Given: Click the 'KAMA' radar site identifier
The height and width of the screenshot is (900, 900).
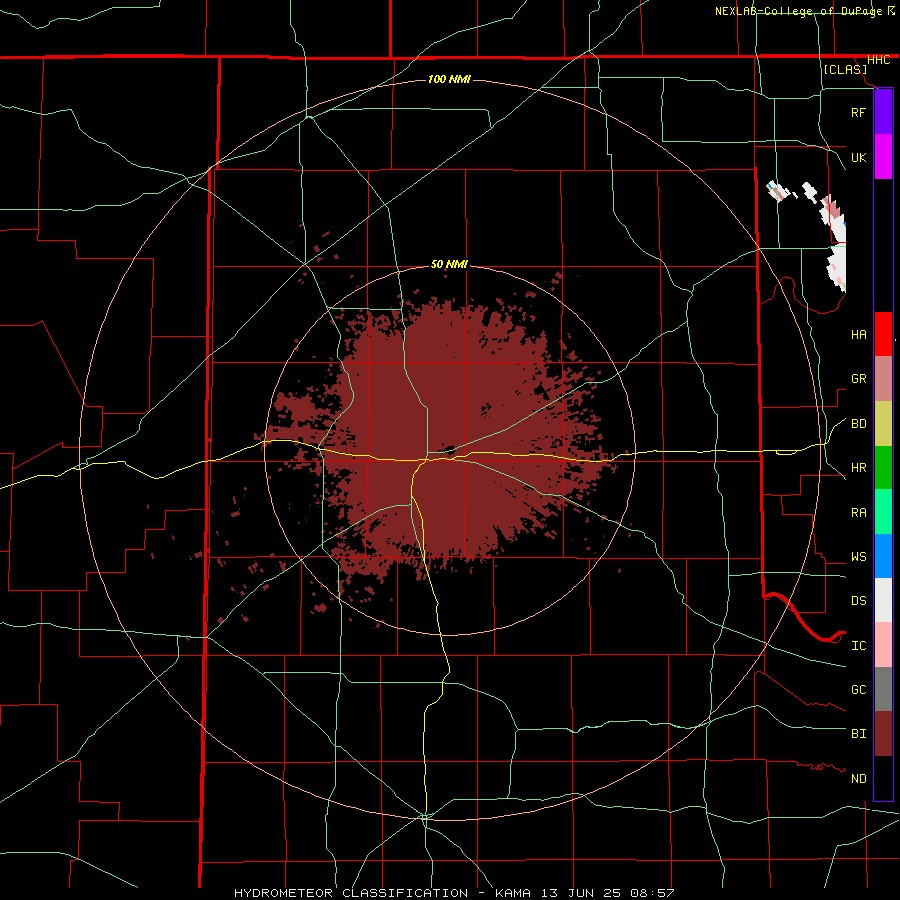Looking at the screenshot, I should coord(513,893).
